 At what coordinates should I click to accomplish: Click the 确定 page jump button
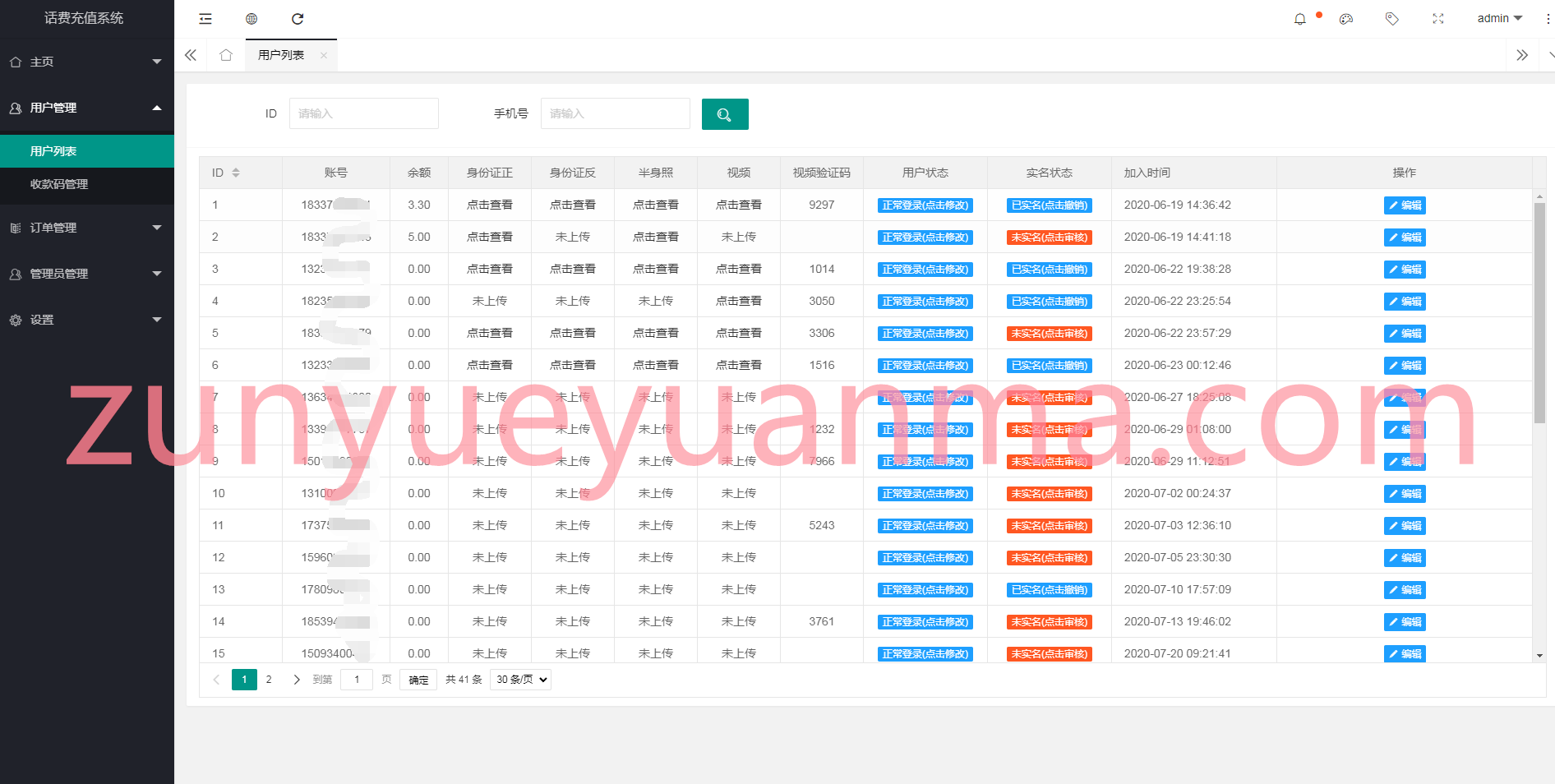tap(418, 680)
